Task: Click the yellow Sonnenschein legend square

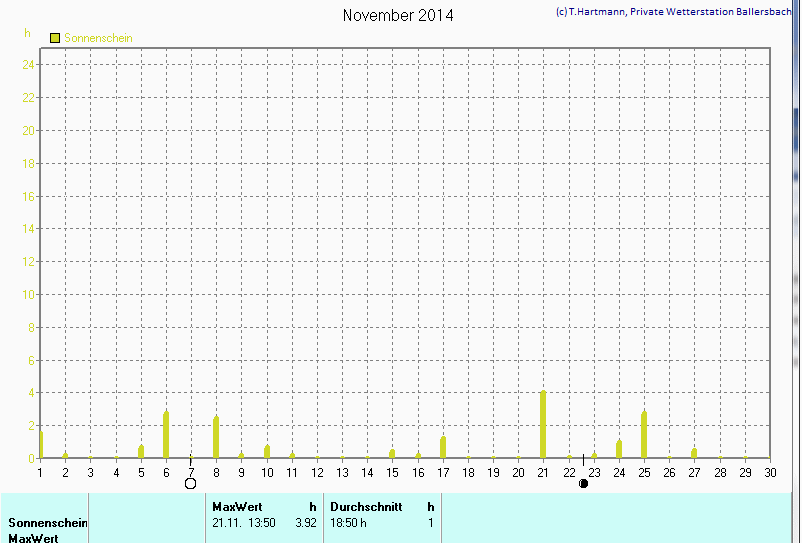Action: tap(55, 38)
